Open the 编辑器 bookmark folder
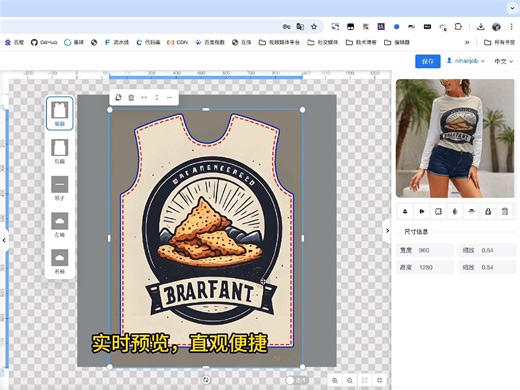 click(x=397, y=42)
